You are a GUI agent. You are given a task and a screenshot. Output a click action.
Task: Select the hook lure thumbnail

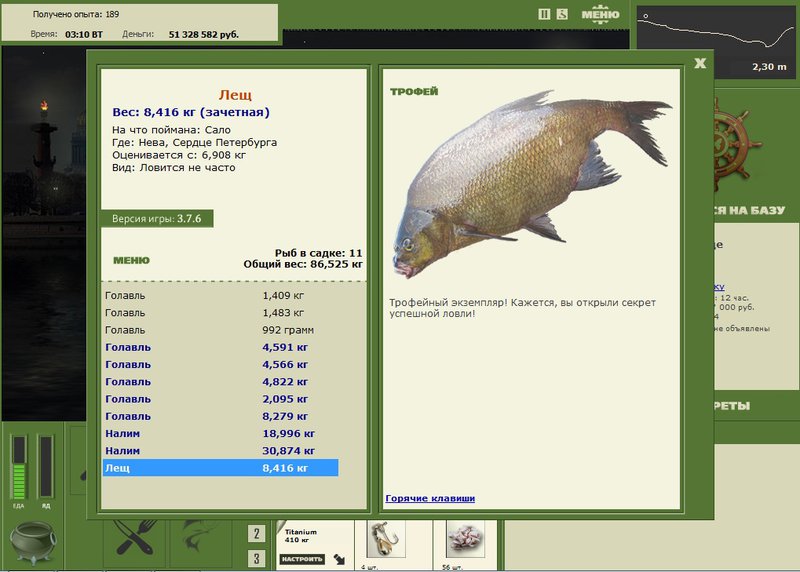pos(386,539)
